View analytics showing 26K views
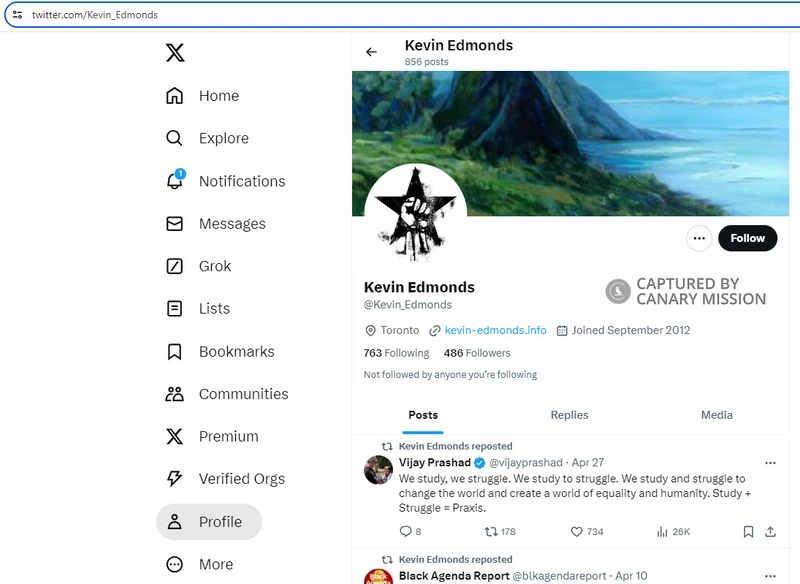The image size is (800, 584). (673, 531)
